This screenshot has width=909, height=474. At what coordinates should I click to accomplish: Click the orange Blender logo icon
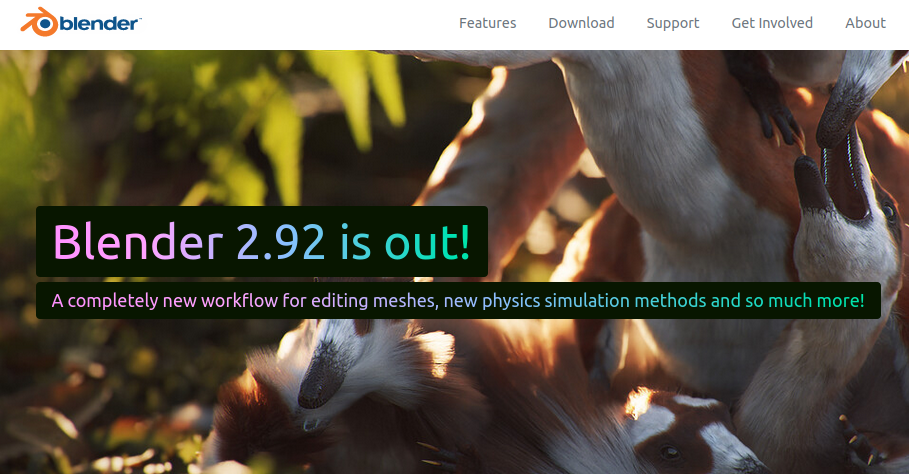click(x=39, y=23)
